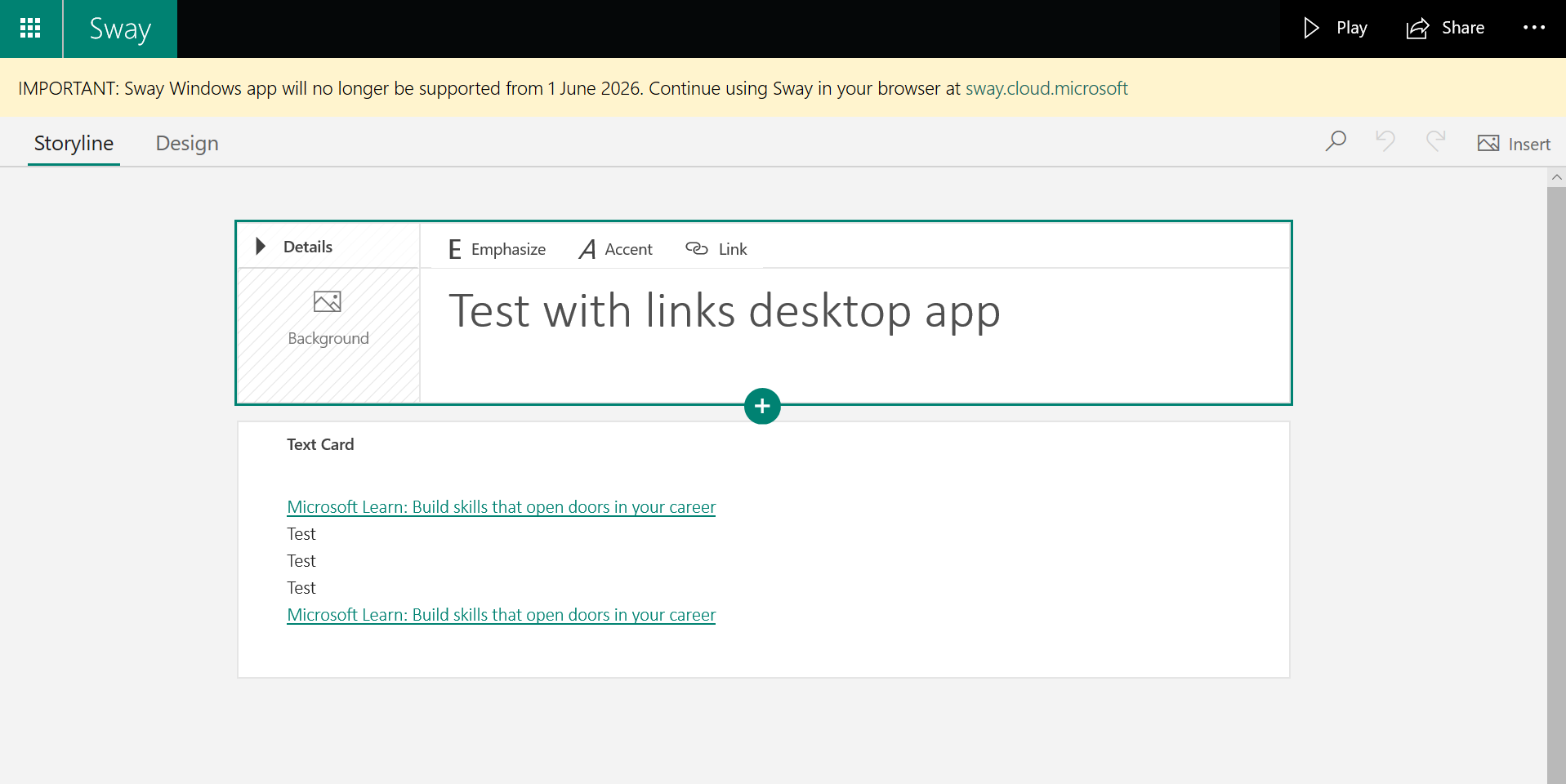This screenshot has height=784, width=1566.
Task: Apply Emphasize formatting to the title
Action: click(497, 249)
